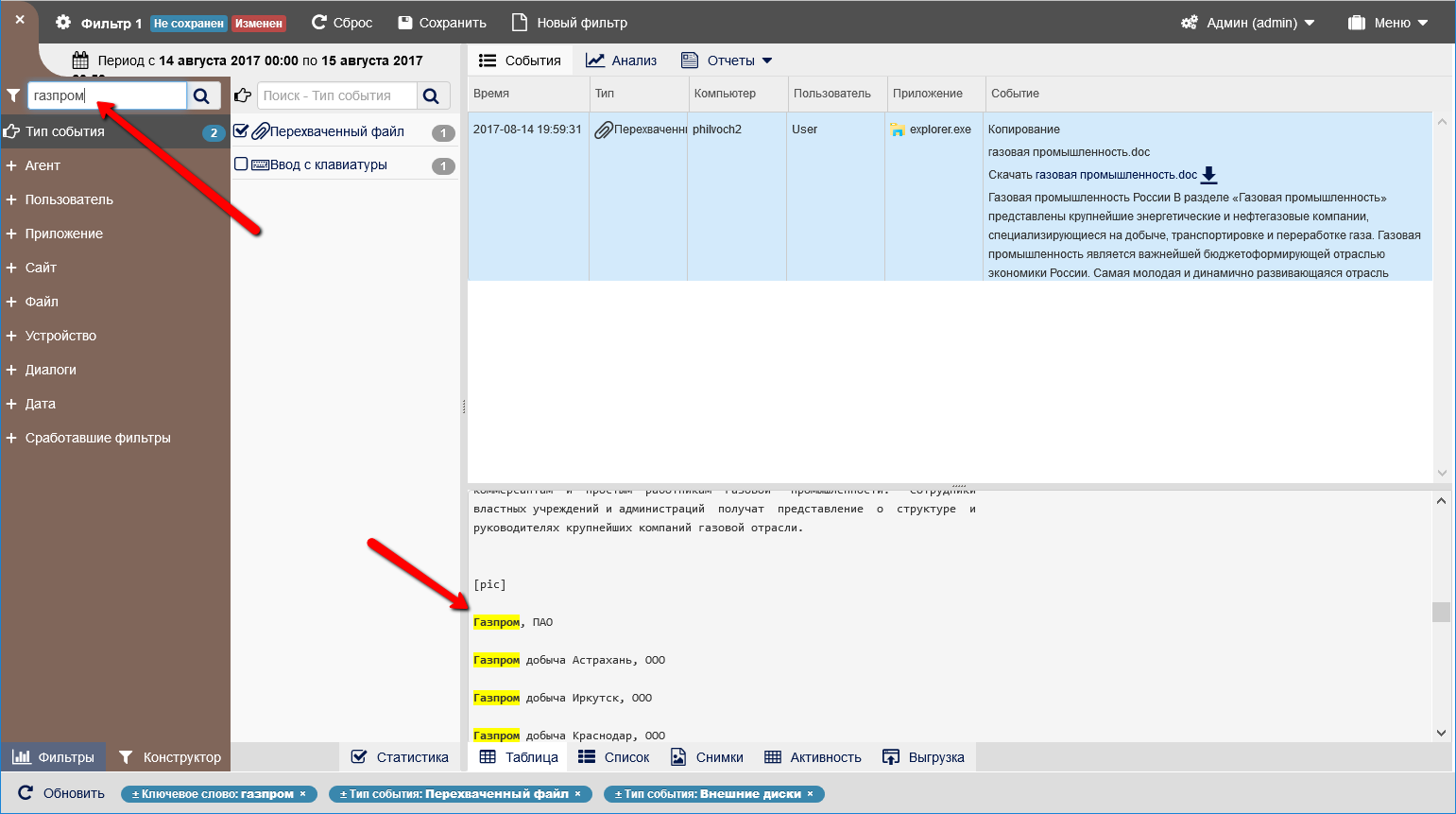Switch to the Фильтры bottom tab
Screen dimensions: 1456x814
[53, 757]
